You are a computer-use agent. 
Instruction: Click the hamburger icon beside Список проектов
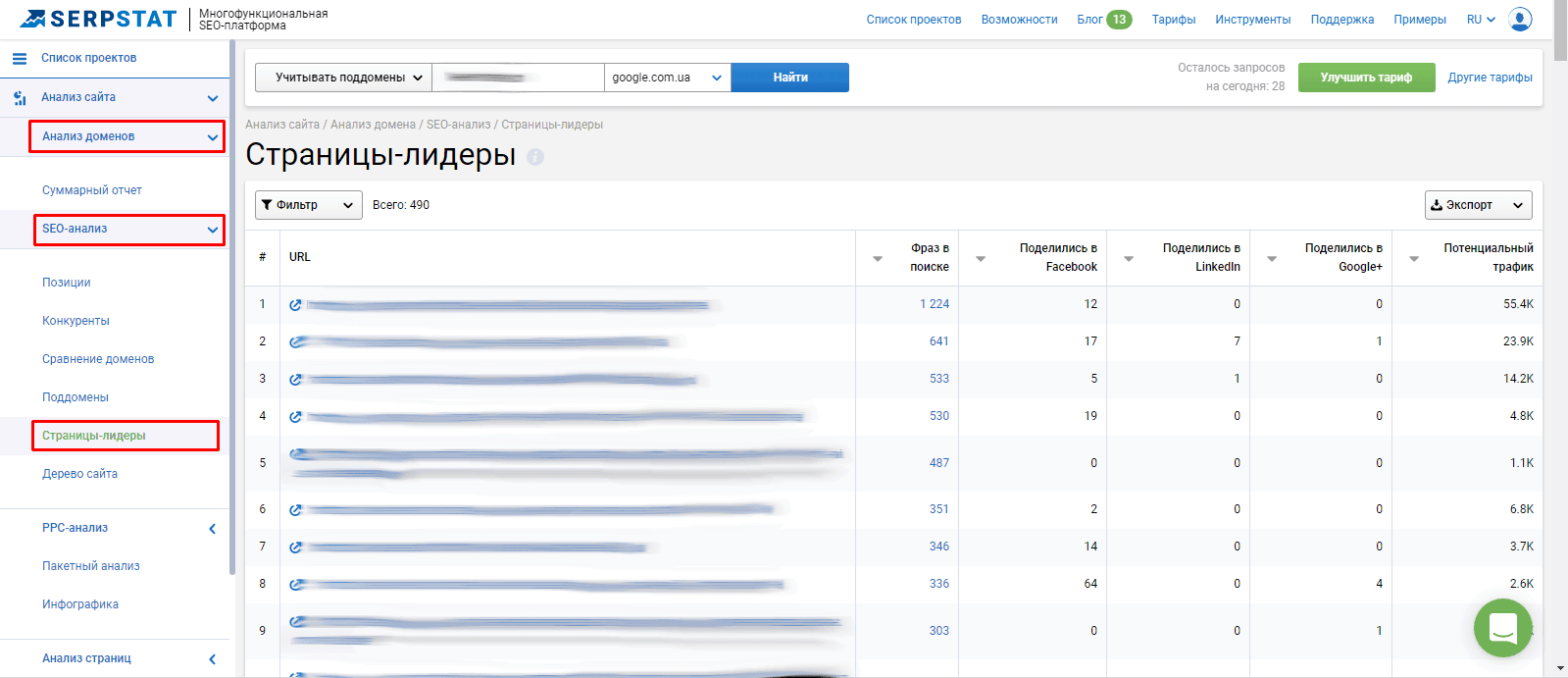tap(20, 59)
